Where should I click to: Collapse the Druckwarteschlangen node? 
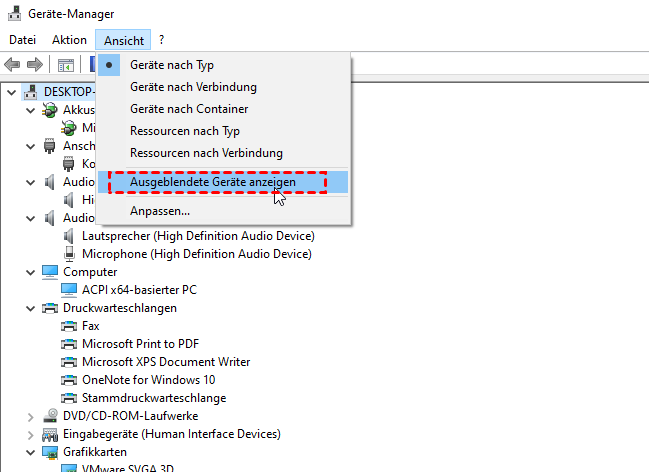tap(28, 308)
